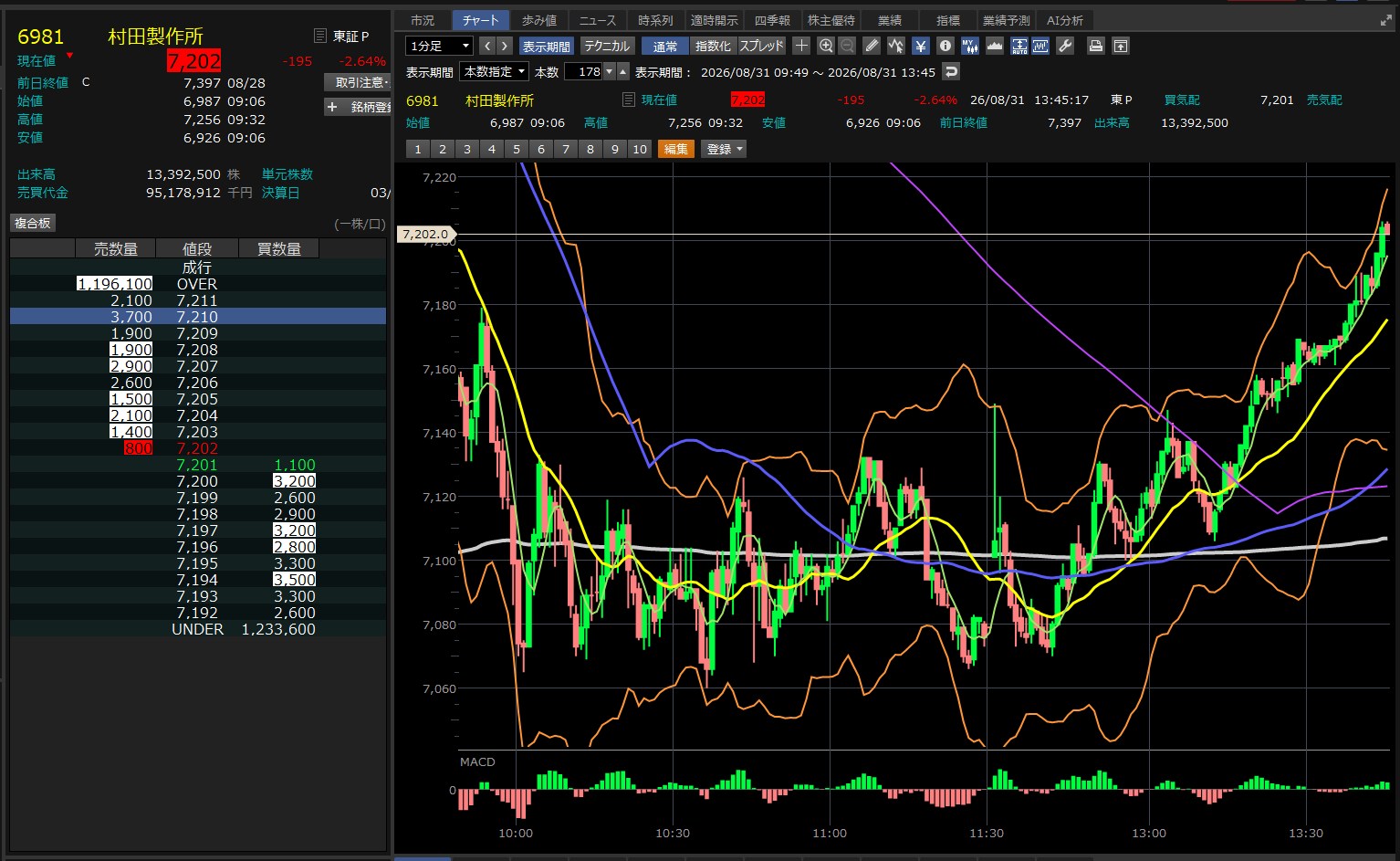Switch to the チャート tab
Viewport: 1400px width, 861px height.
click(x=481, y=20)
